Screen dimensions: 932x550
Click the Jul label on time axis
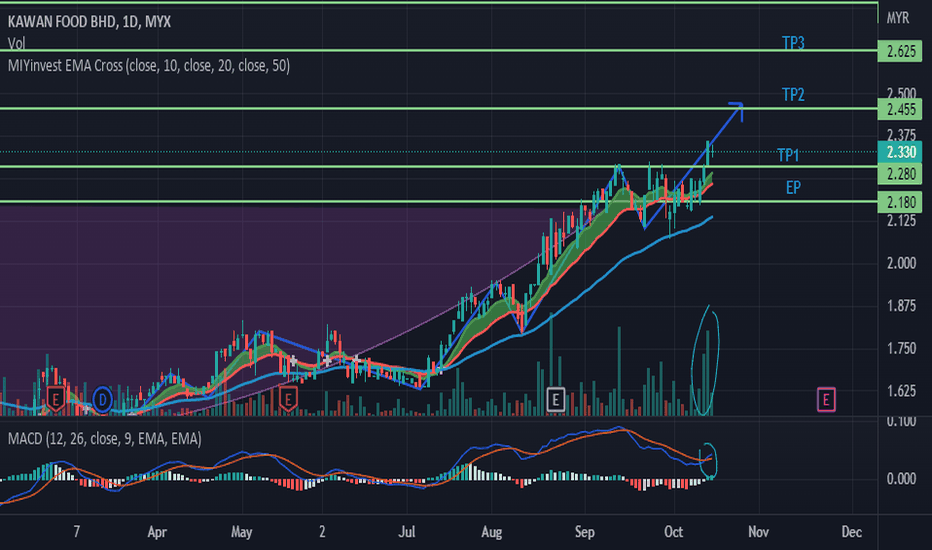point(407,532)
